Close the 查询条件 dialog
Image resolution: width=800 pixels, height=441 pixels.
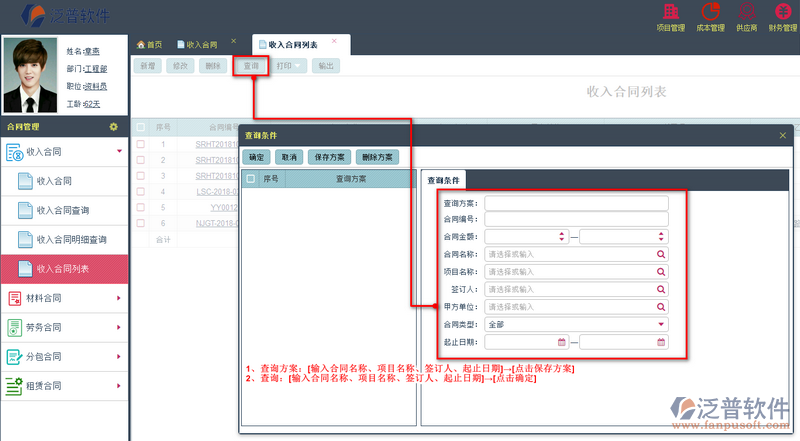783,135
